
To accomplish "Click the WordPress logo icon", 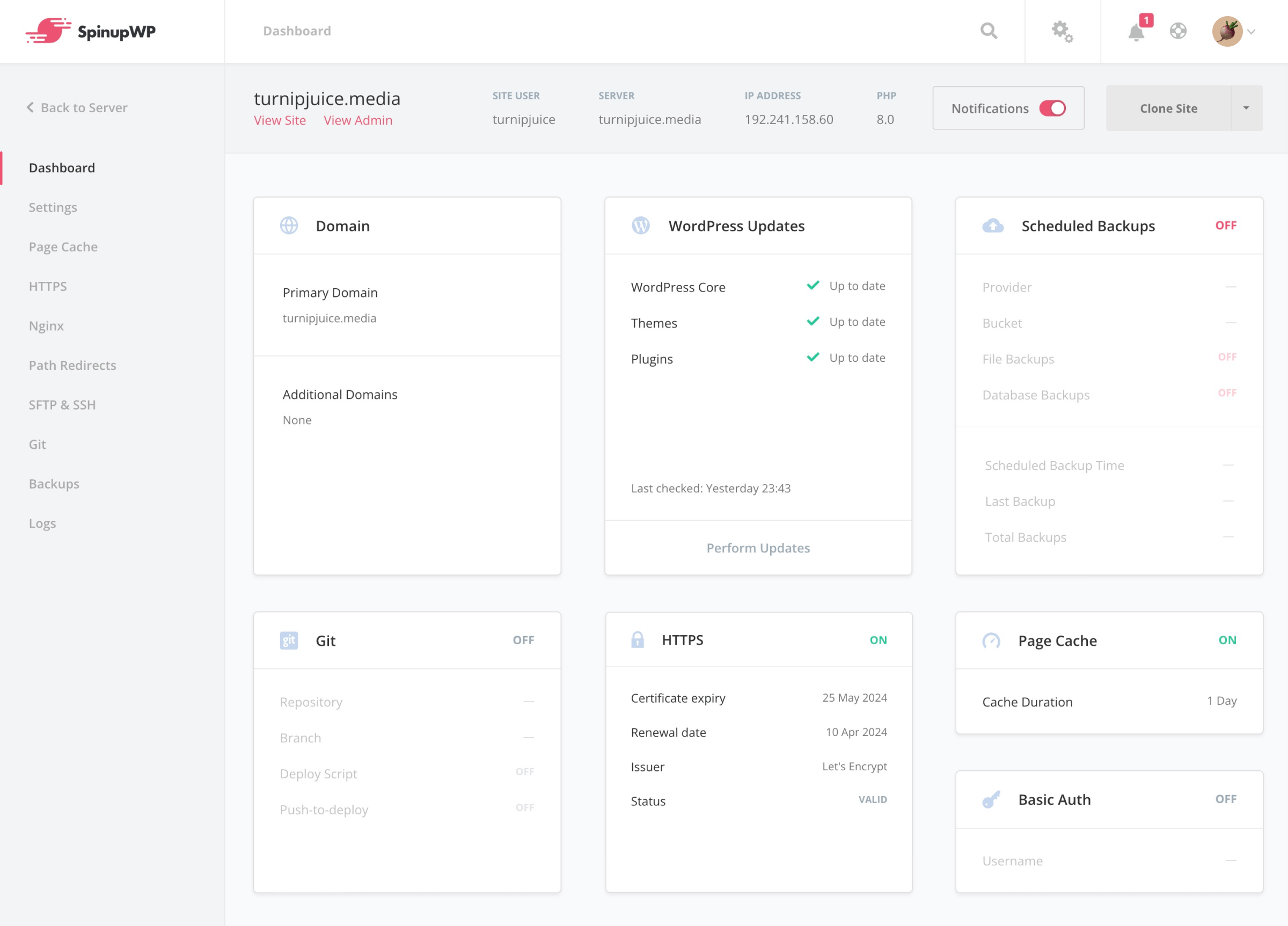I will pyautogui.click(x=641, y=225).
